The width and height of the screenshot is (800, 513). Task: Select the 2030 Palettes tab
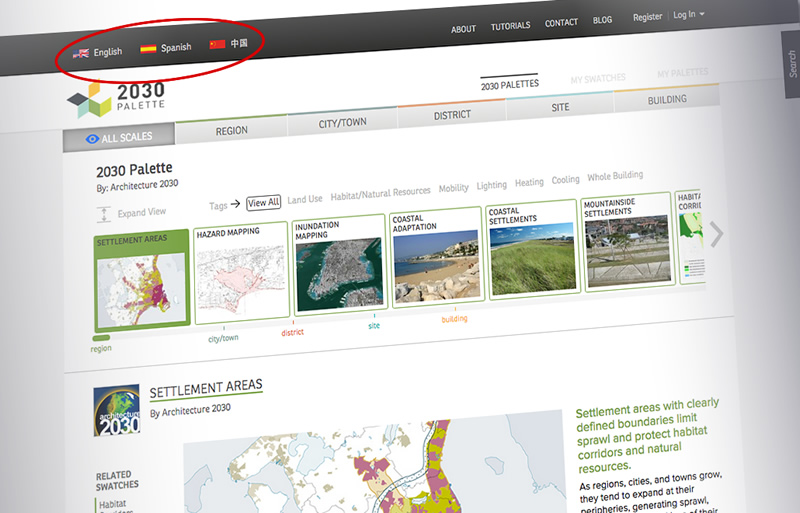click(x=510, y=86)
